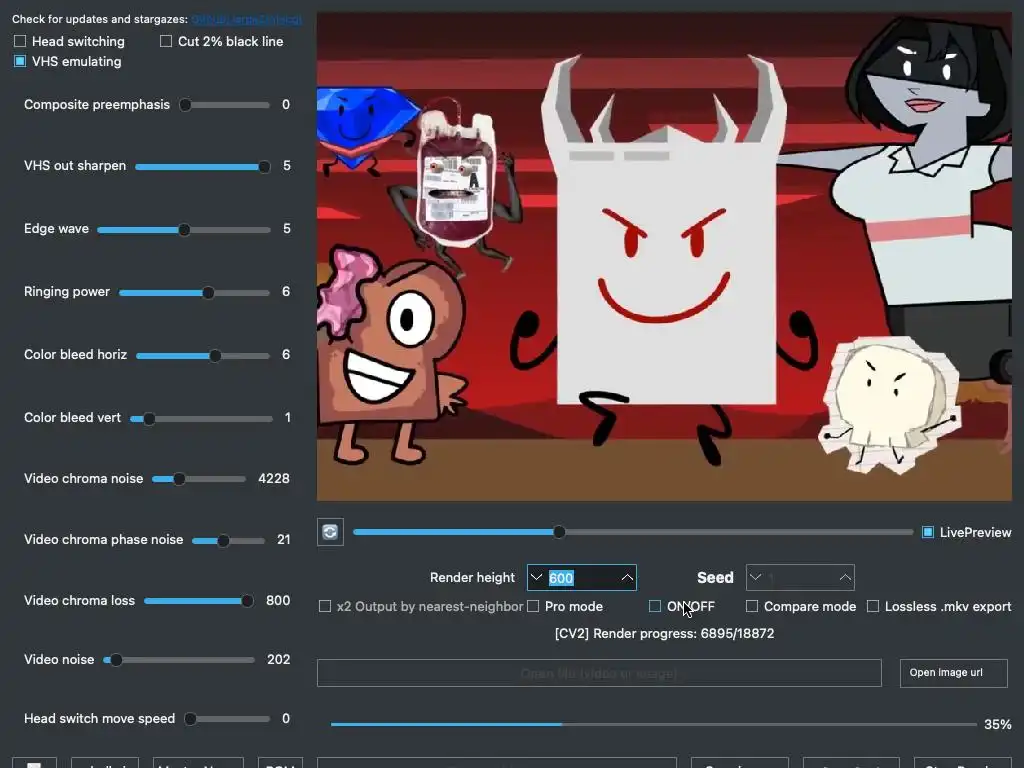Click the Edge wave slider handle
Viewport: 1024px width, 768px height.
pyautogui.click(x=184, y=229)
